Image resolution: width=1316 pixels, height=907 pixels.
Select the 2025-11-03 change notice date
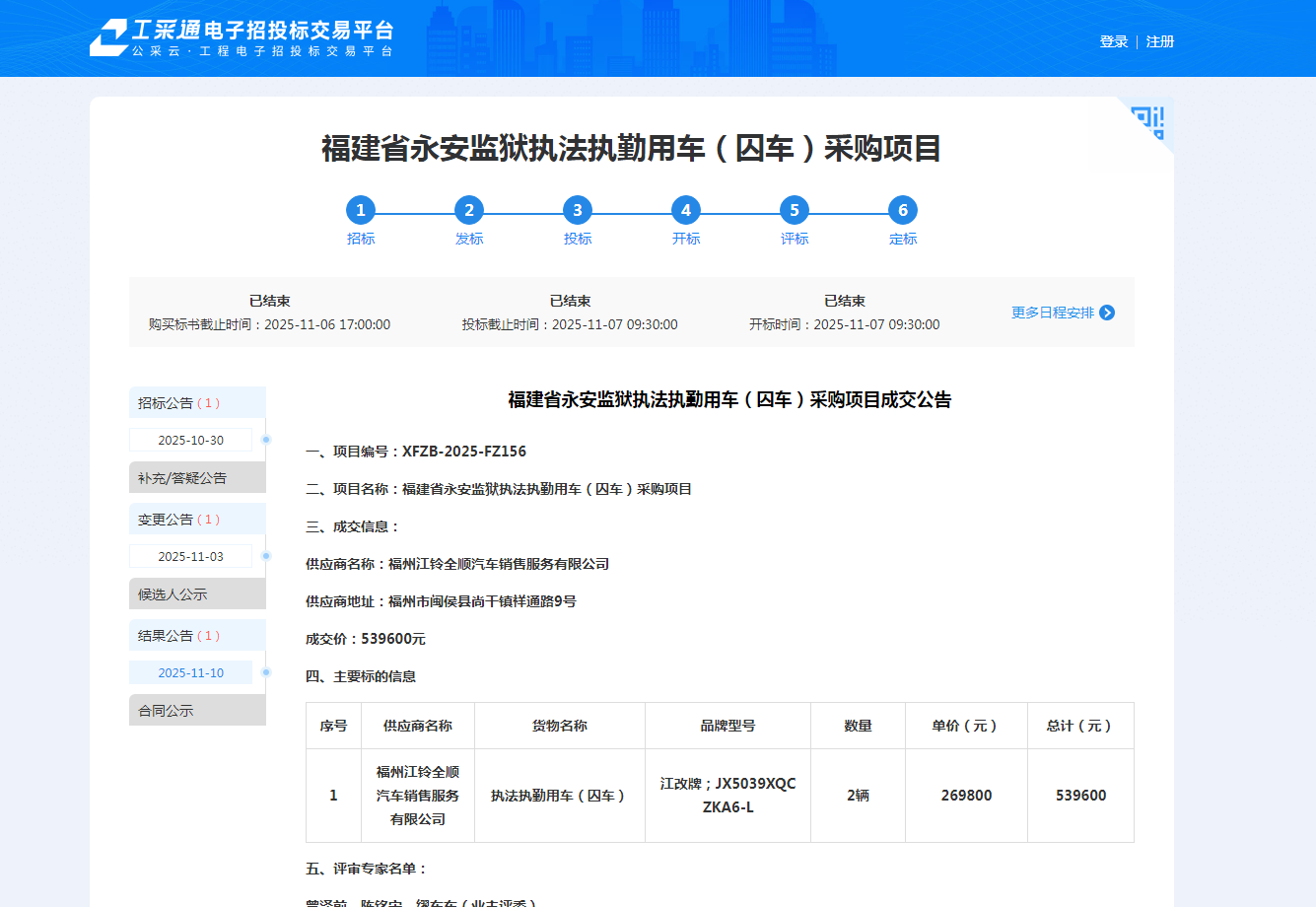190,557
